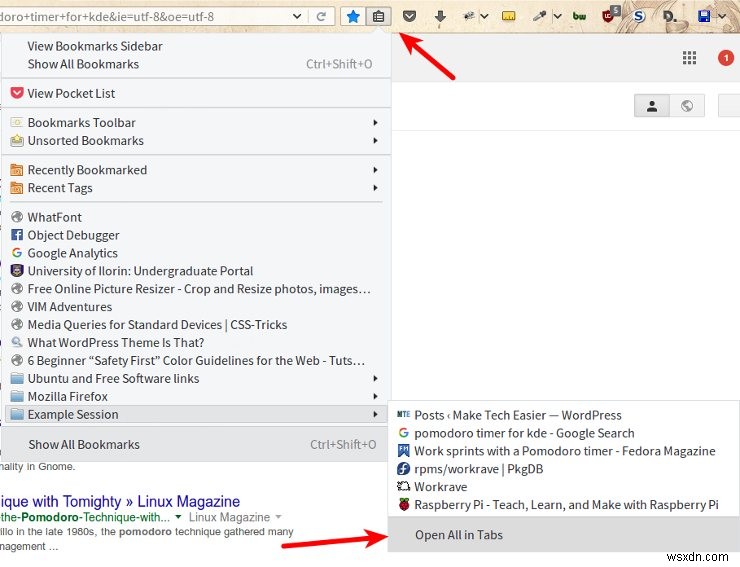Open the Tomighty Linux Magazine search result
The height and width of the screenshot is (567, 740).
[120, 501]
